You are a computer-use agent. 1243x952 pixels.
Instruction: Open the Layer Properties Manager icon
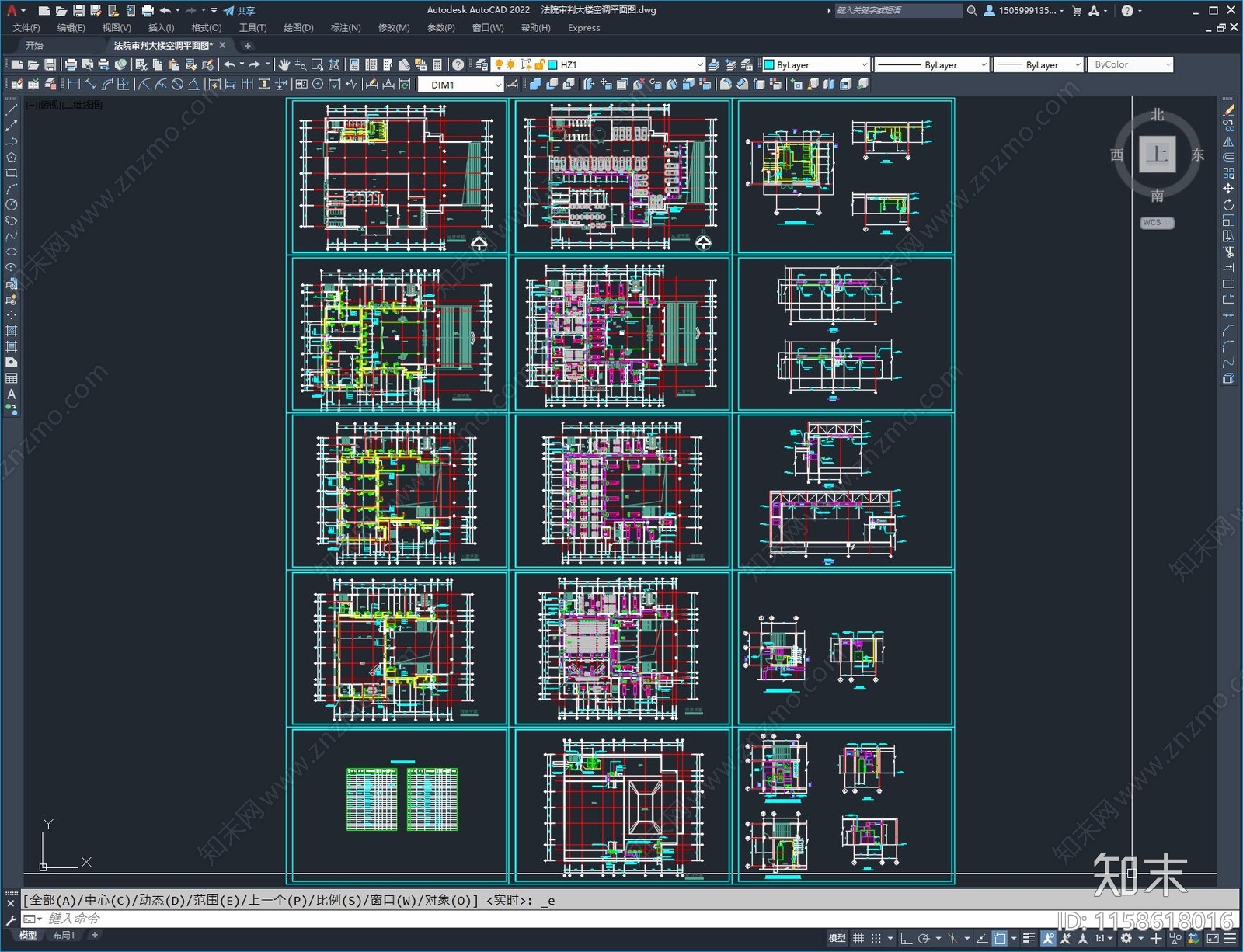coord(482,64)
